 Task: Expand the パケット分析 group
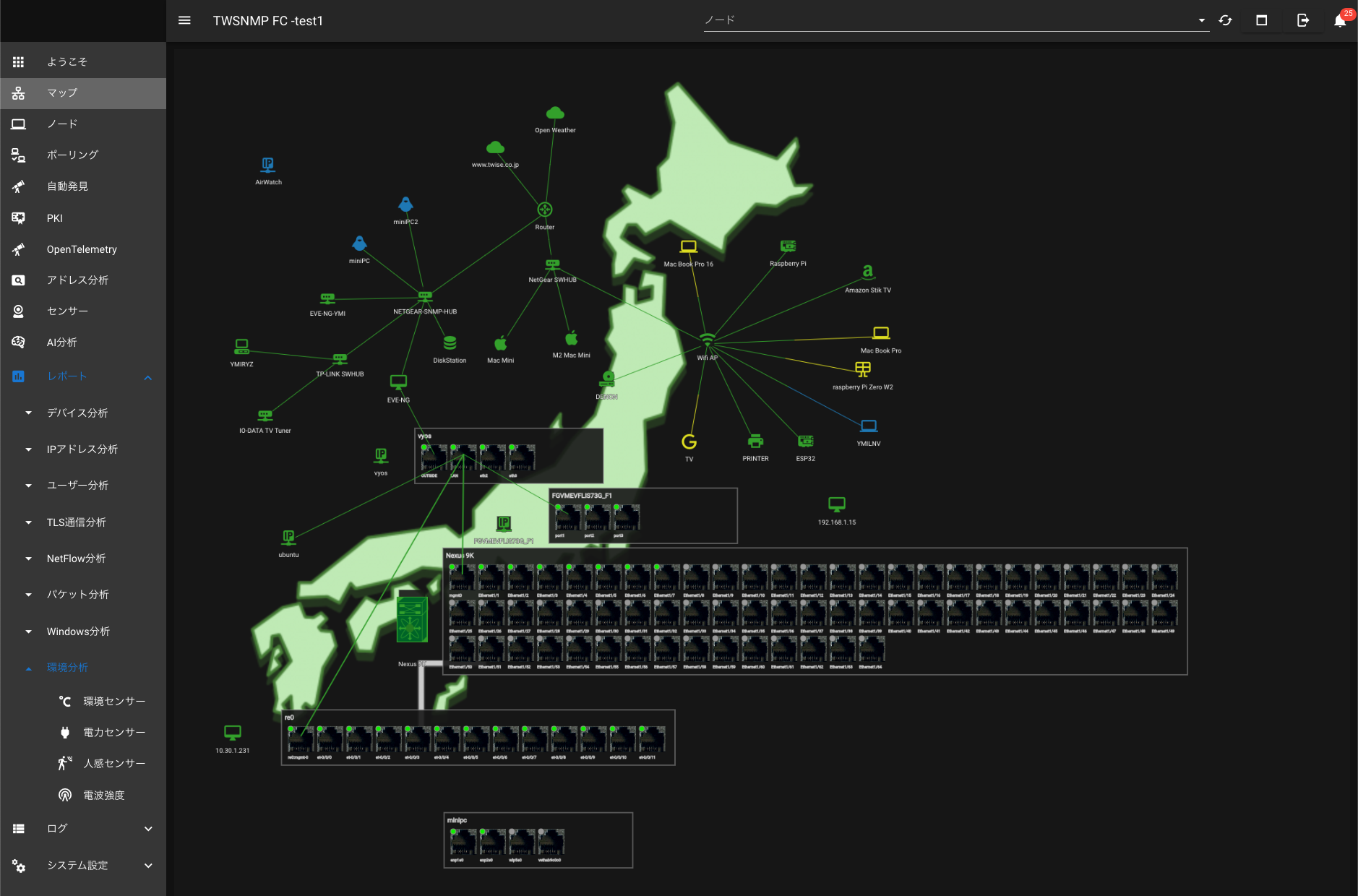(83, 595)
